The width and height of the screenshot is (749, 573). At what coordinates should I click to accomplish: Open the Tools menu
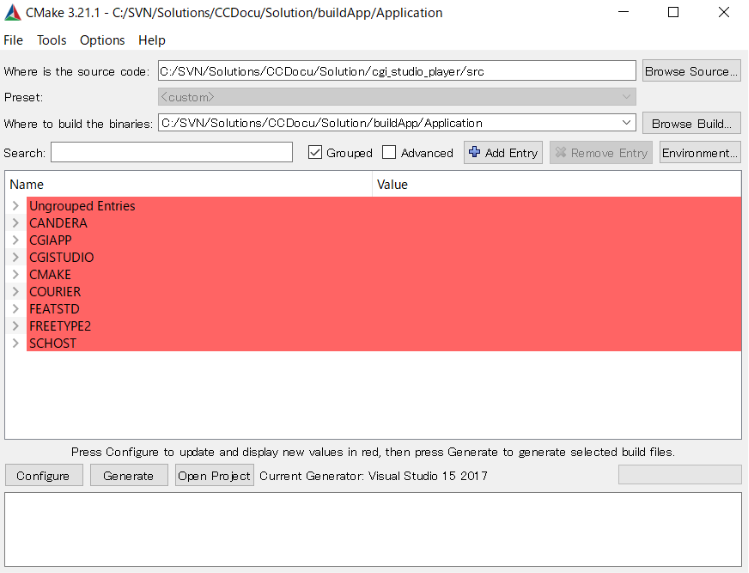pyautogui.click(x=52, y=40)
